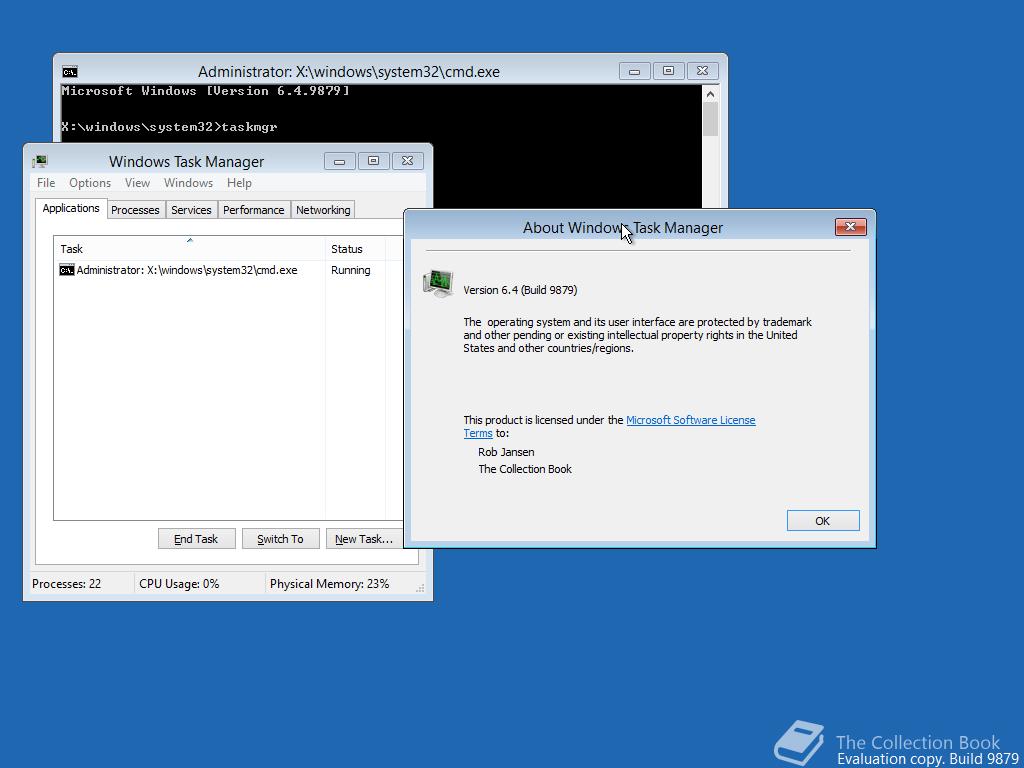Open the Windows menu in Task Manager
The height and width of the screenshot is (768, 1024).
click(188, 183)
